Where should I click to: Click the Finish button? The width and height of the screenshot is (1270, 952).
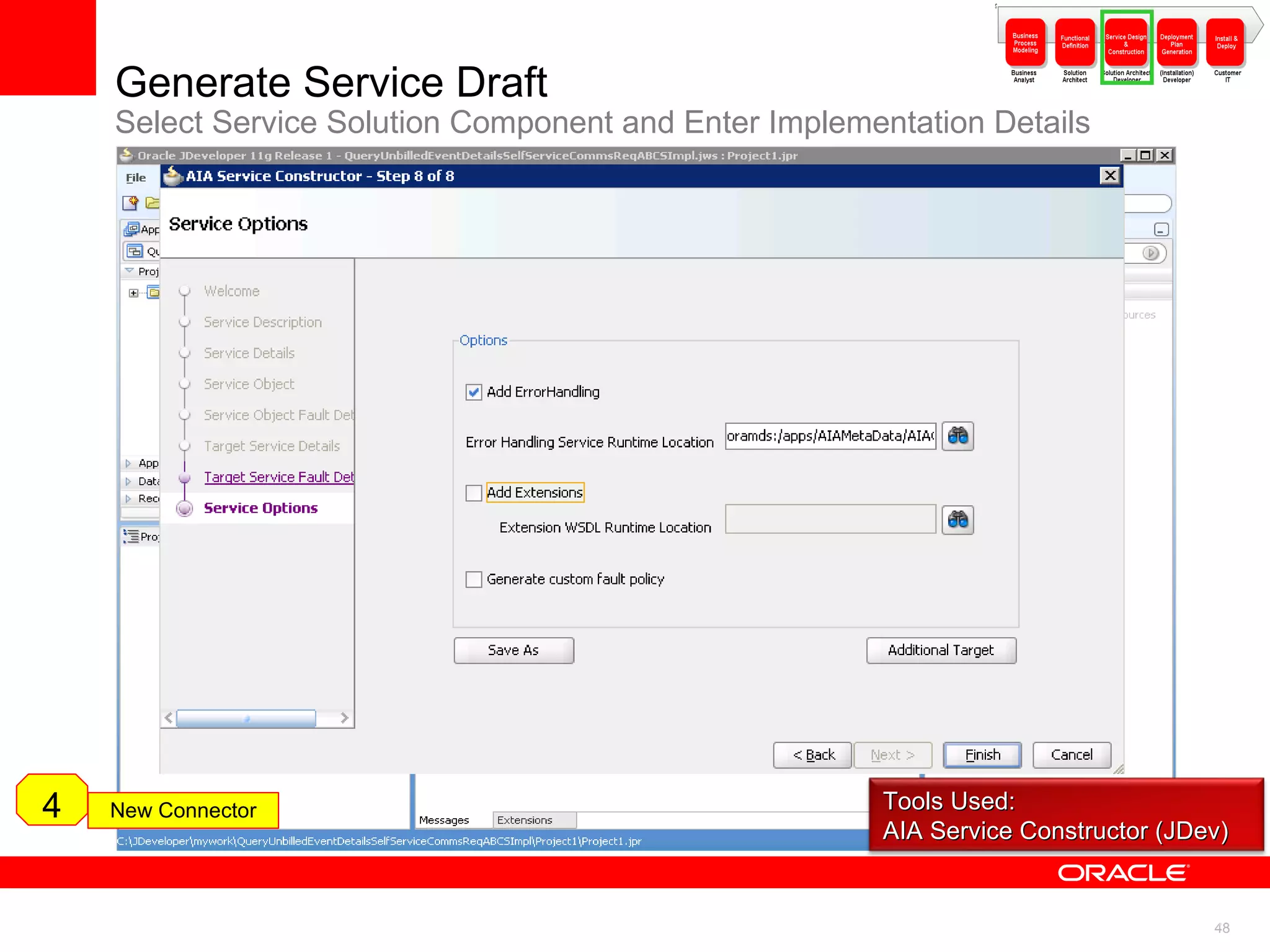point(982,755)
